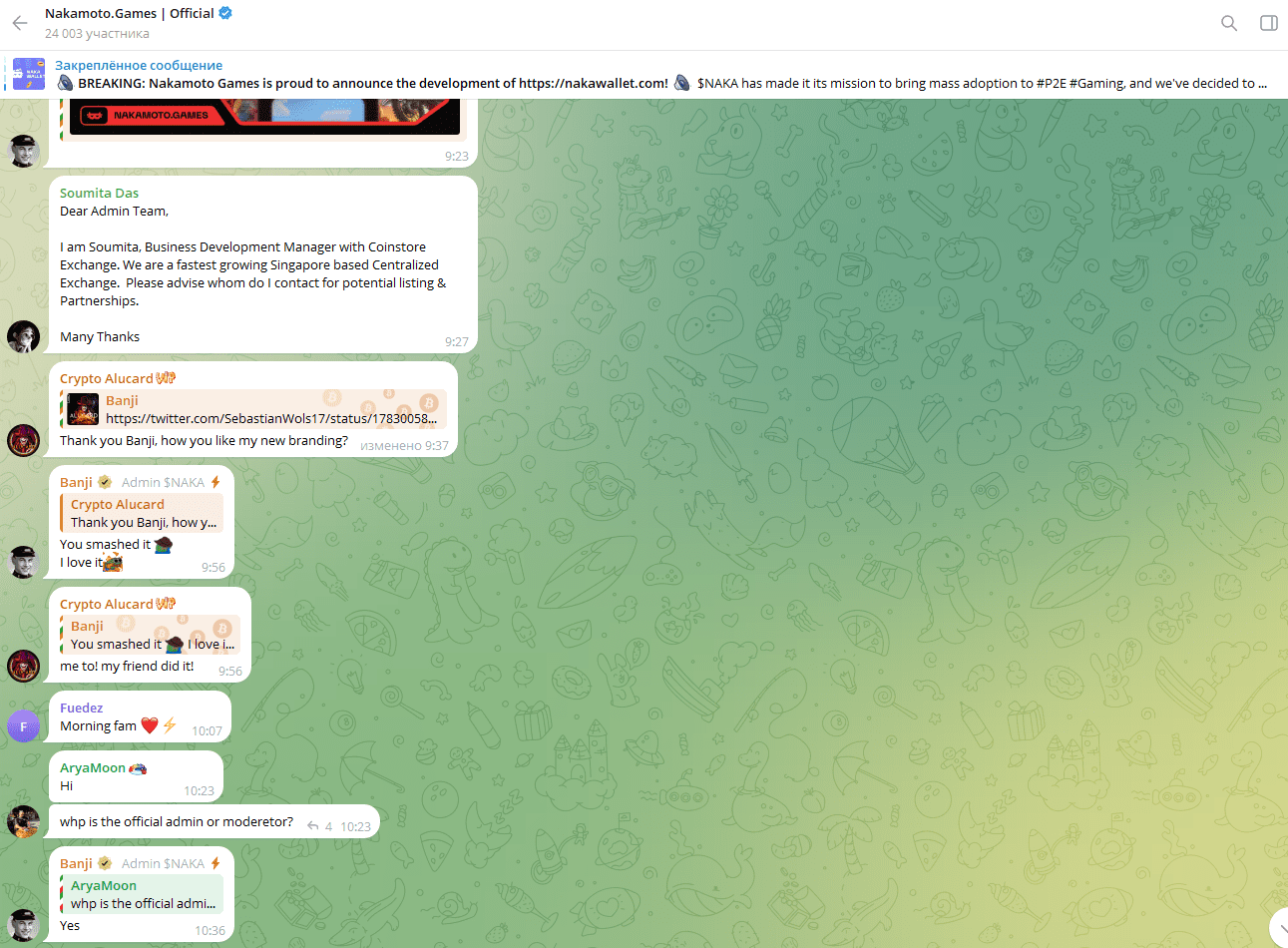This screenshot has width=1288, height=948.
Task: Click lightning boost icon on Banji's 9:56 message
Action: 215,482
